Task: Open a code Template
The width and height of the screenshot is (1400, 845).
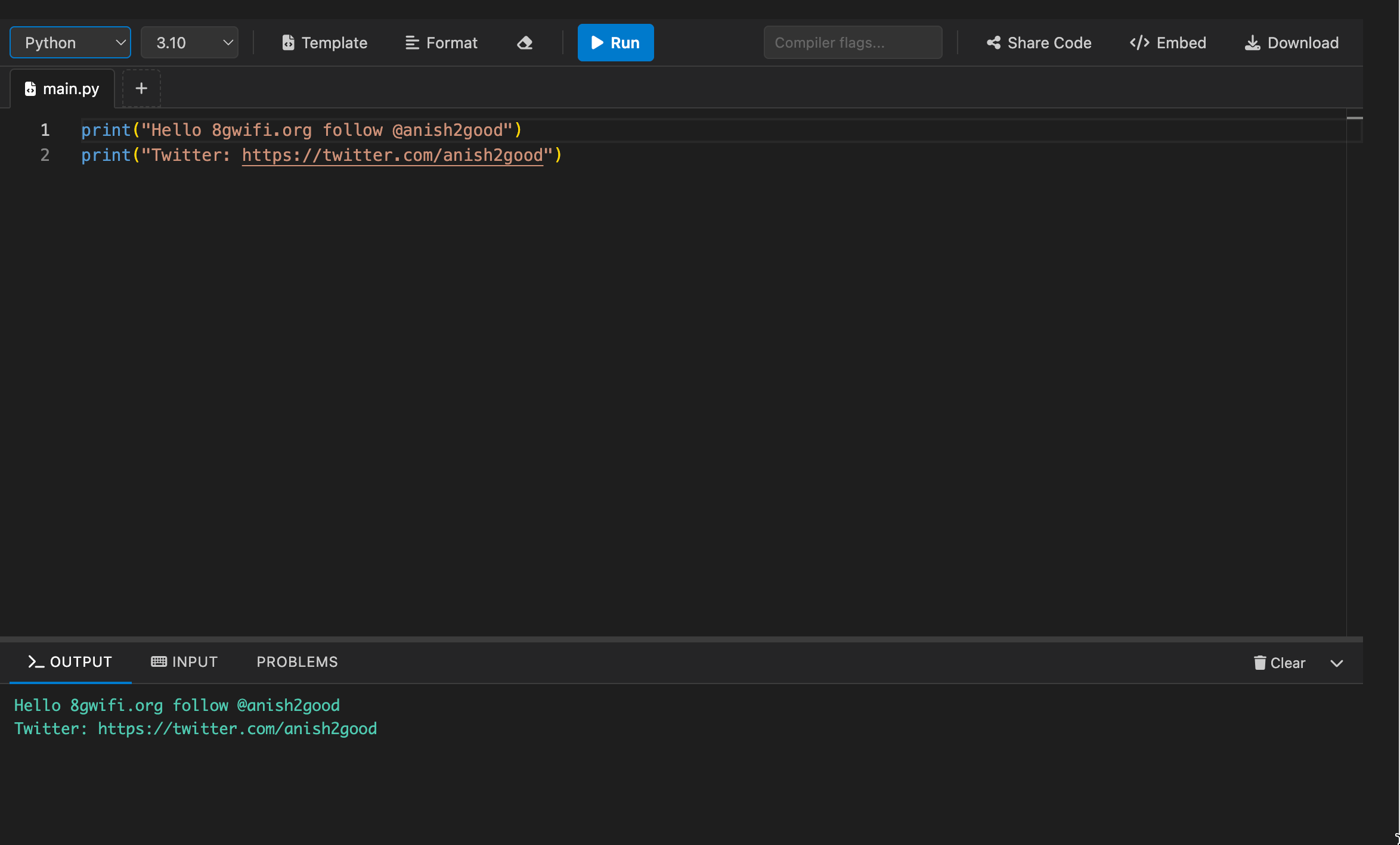Action: click(x=324, y=42)
